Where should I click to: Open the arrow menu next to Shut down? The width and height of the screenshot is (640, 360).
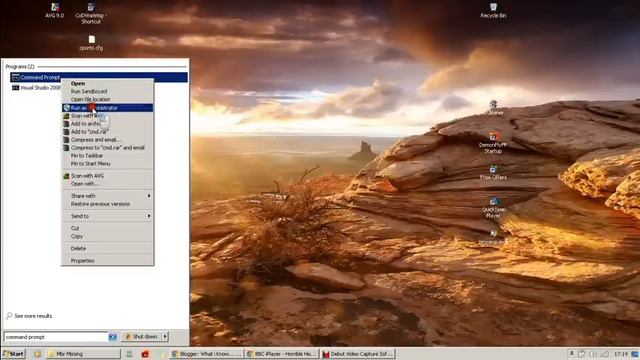[165, 336]
